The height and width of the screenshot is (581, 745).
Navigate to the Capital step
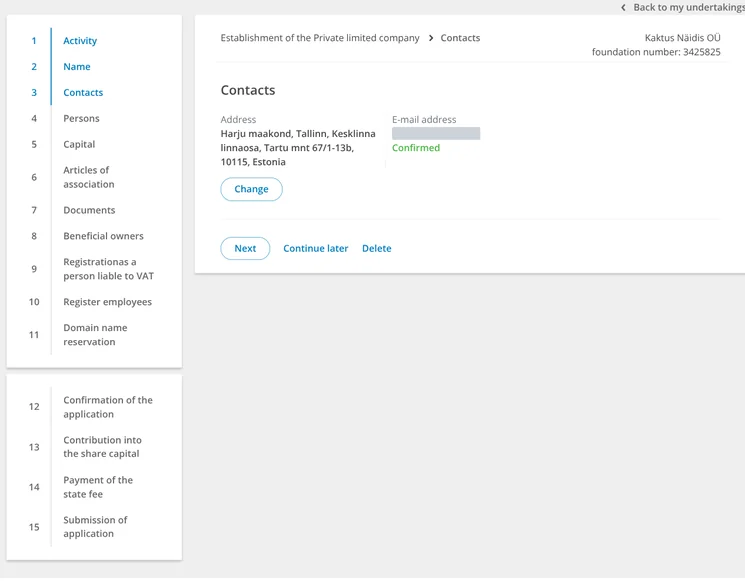tap(79, 144)
